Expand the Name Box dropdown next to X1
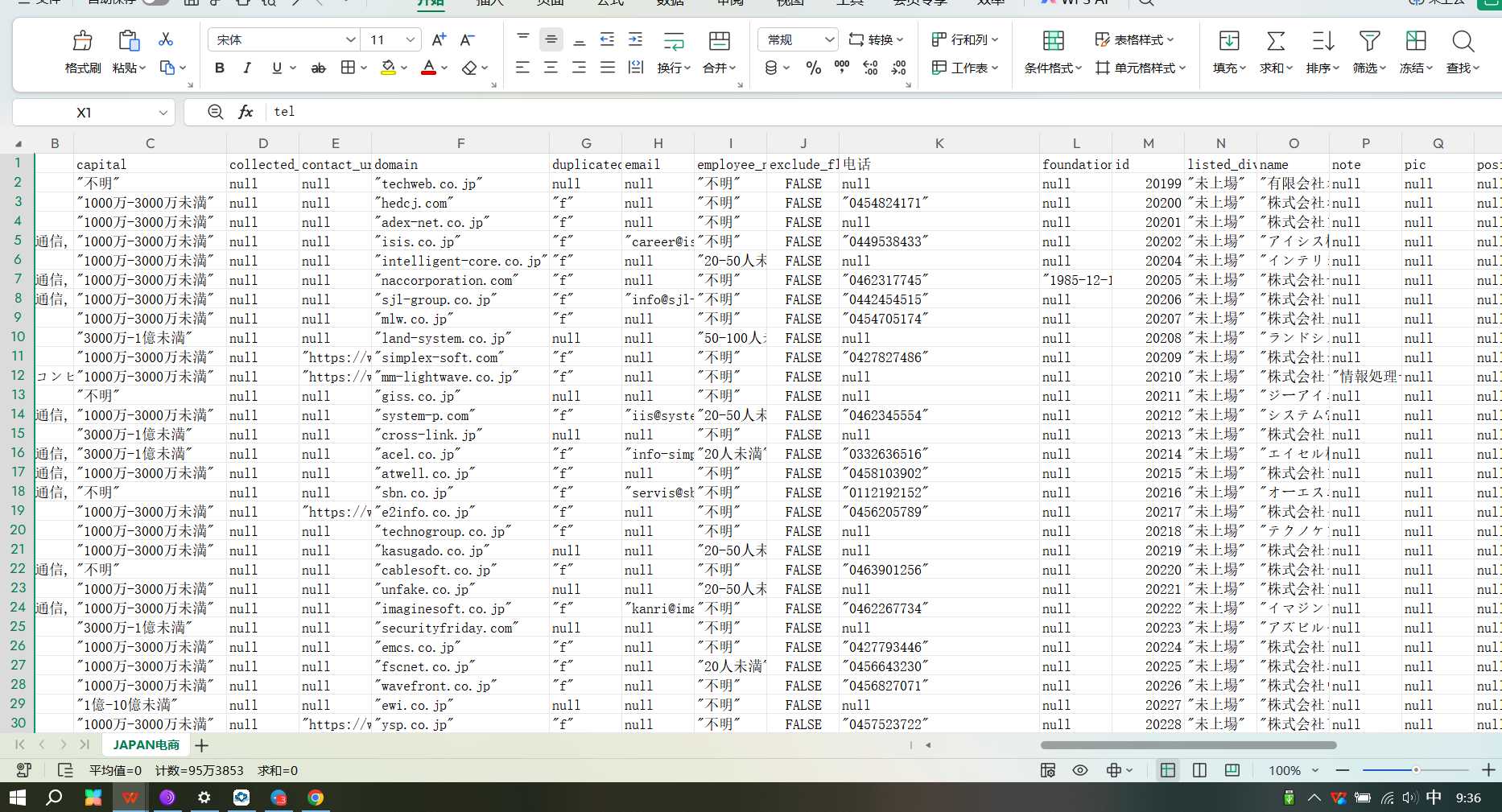Screen dimensions: 1502x812 pos(163,113)
